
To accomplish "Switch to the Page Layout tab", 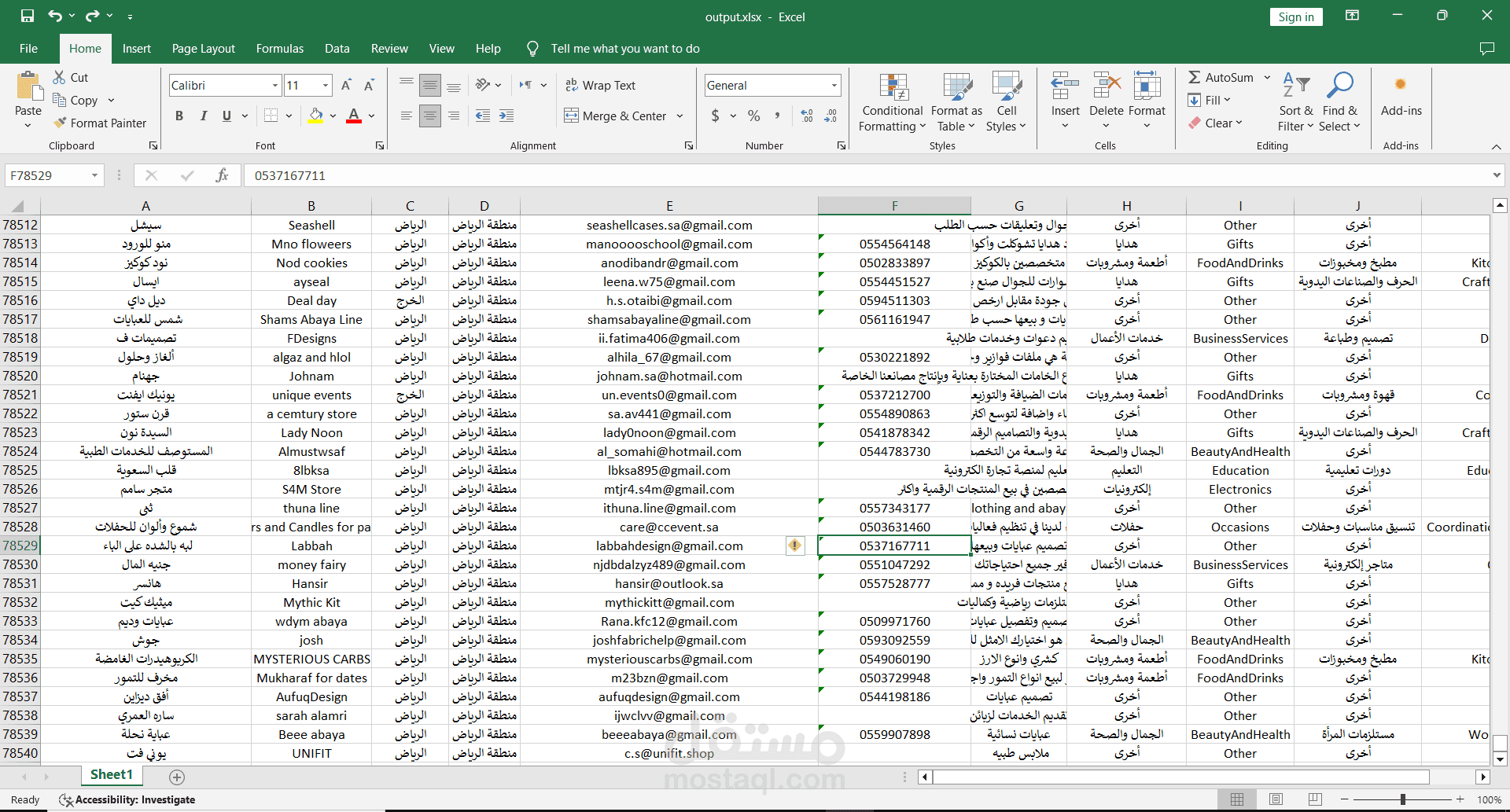I will pyautogui.click(x=204, y=49).
